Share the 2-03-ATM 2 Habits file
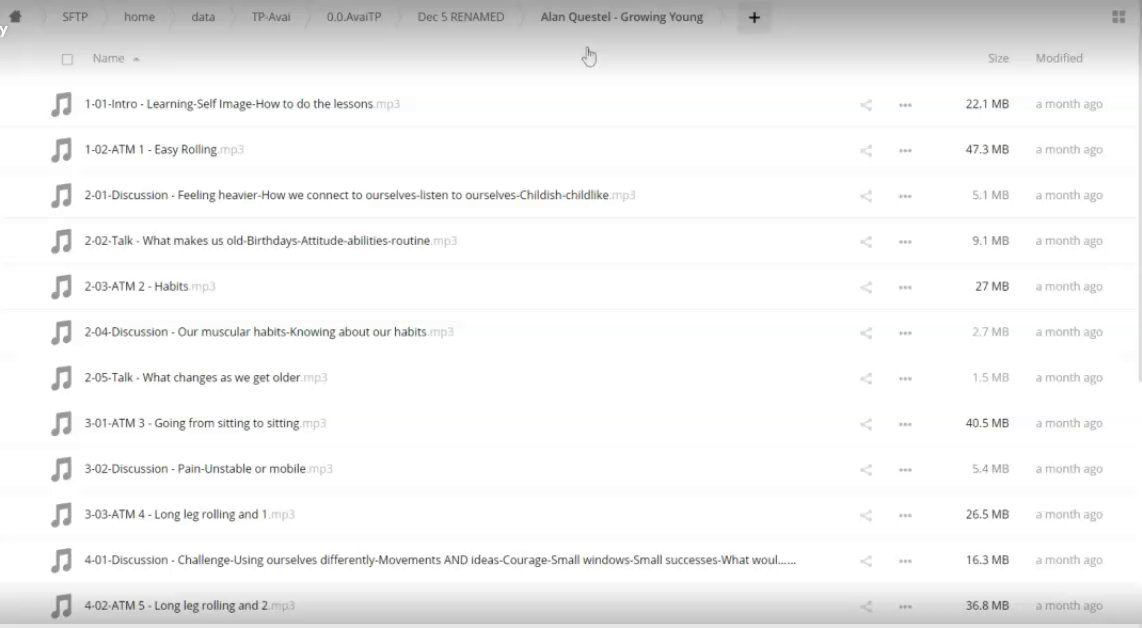The height and width of the screenshot is (628, 1142). click(865, 287)
